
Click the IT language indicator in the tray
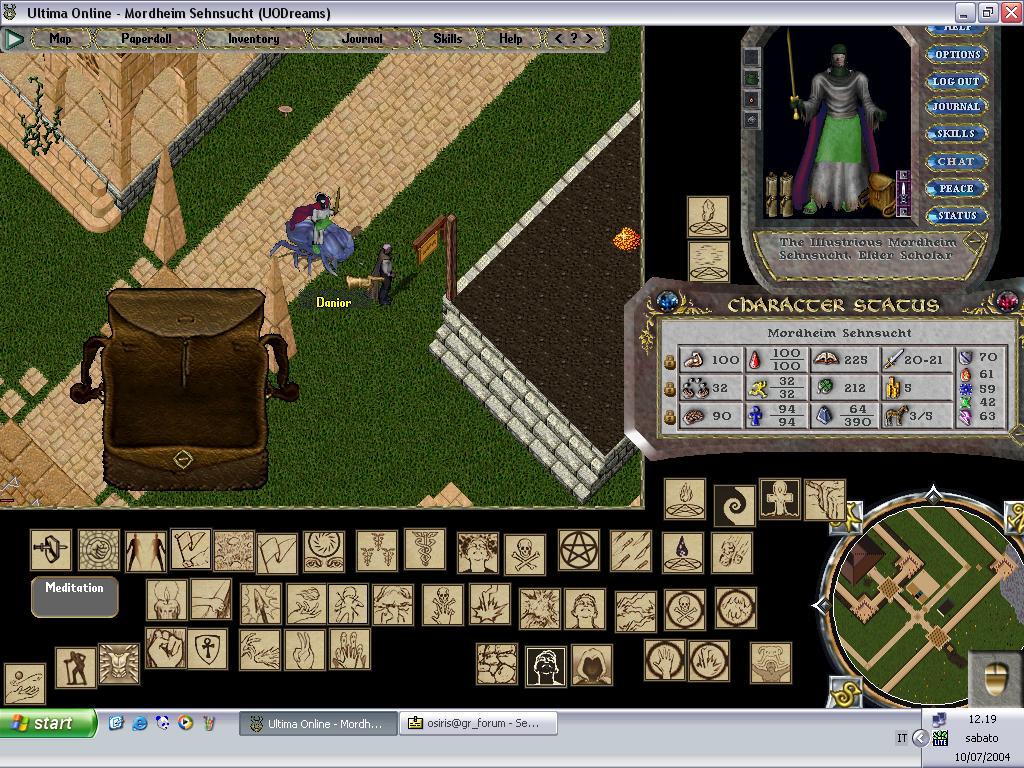click(902, 739)
